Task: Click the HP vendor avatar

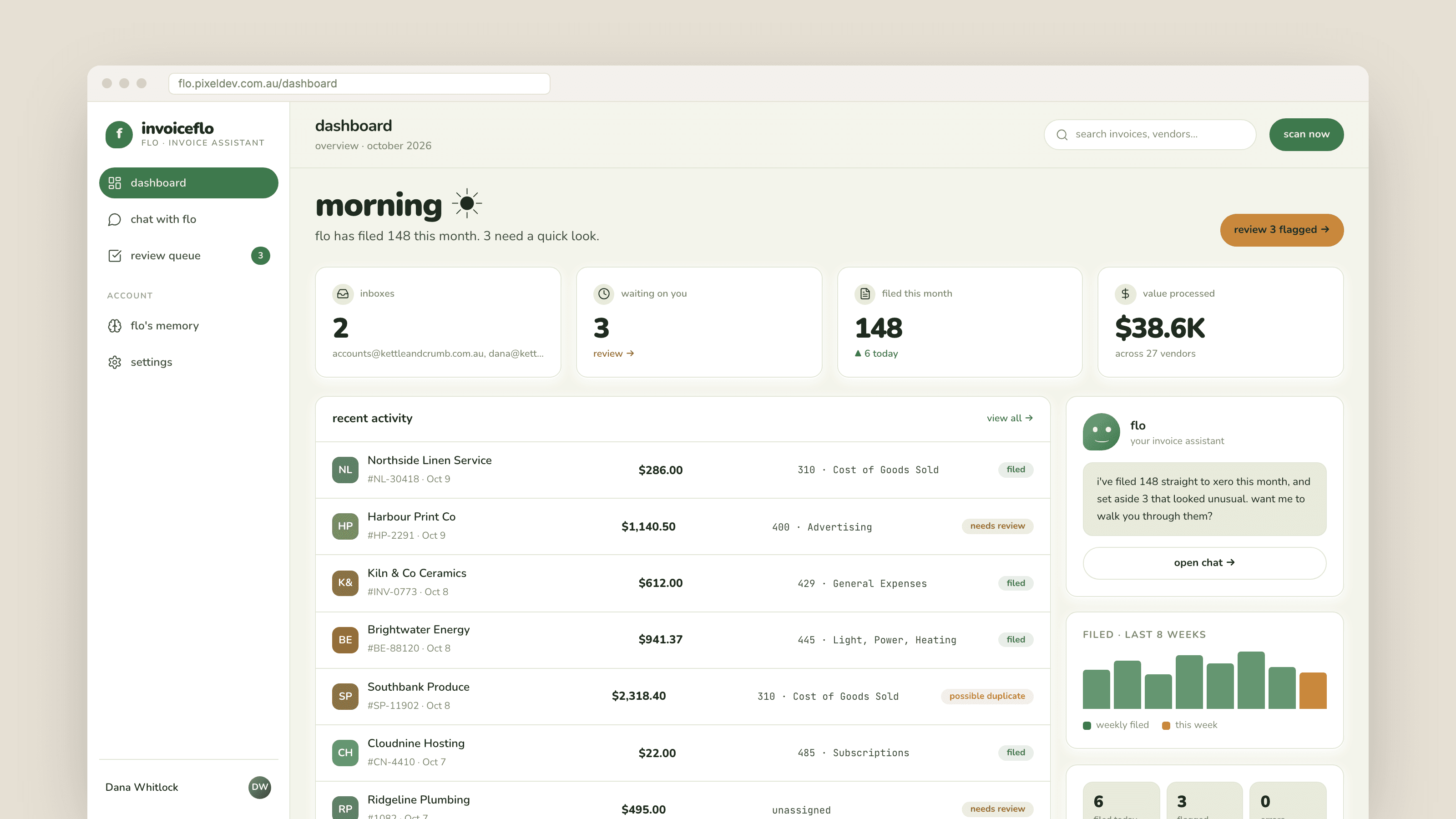Action: [345, 526]
